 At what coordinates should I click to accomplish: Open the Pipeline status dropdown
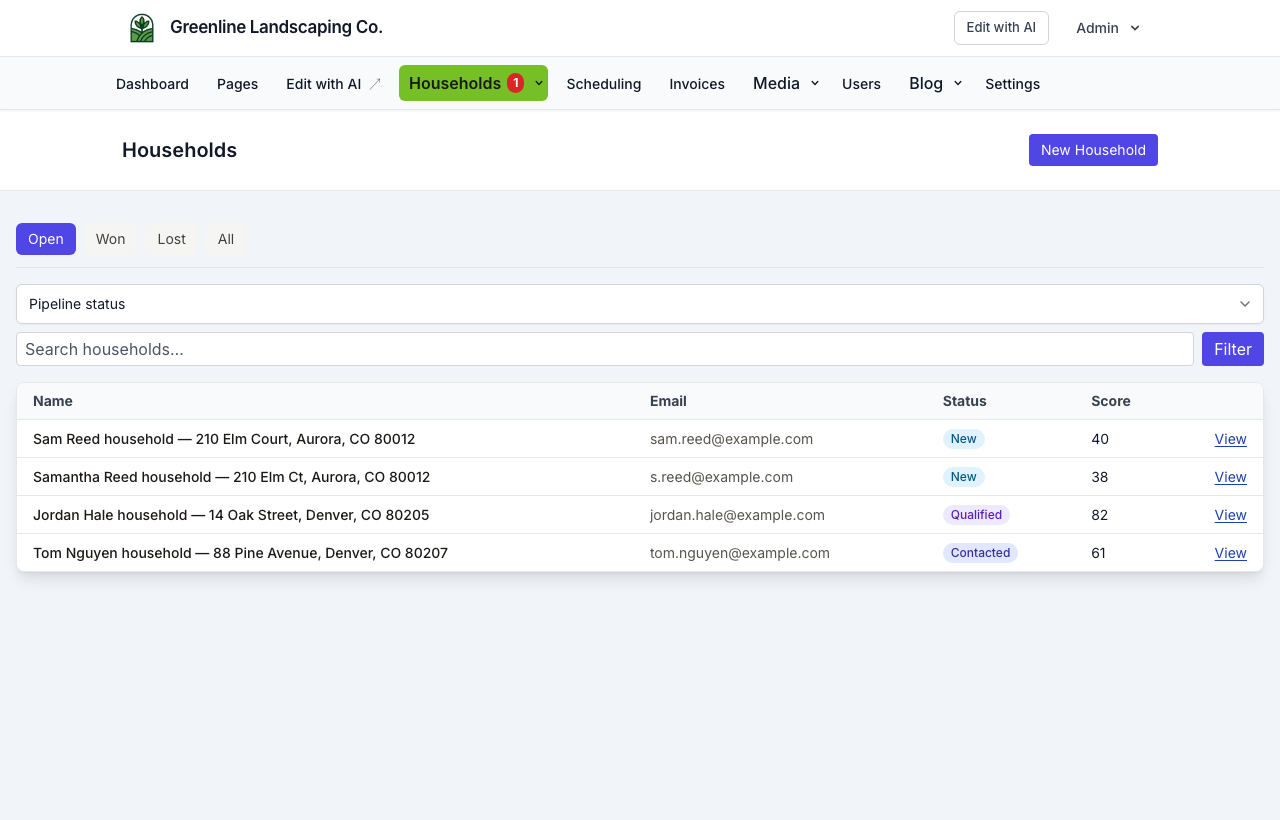tap(640, 304)
